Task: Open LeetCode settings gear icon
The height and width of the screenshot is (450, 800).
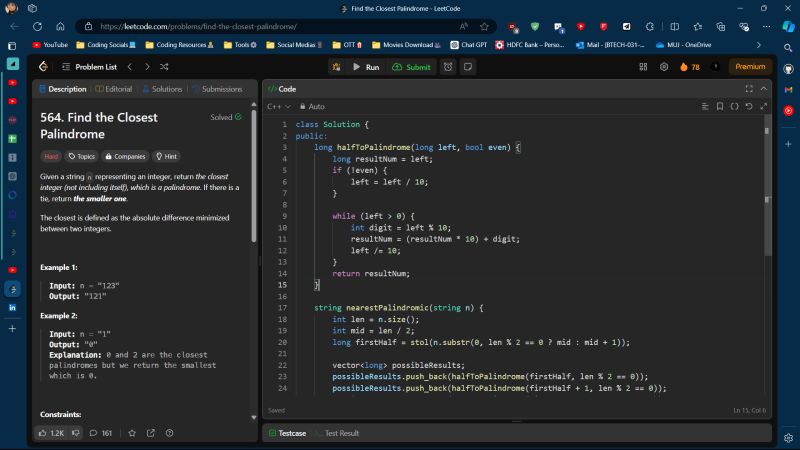Action: click(664, 67)
